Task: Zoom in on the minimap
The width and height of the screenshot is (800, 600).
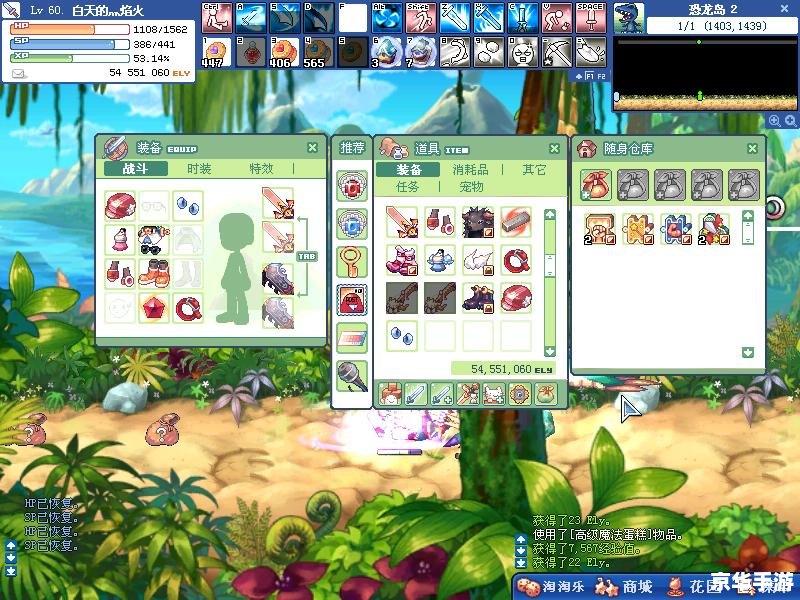Action: click(774, 121)
